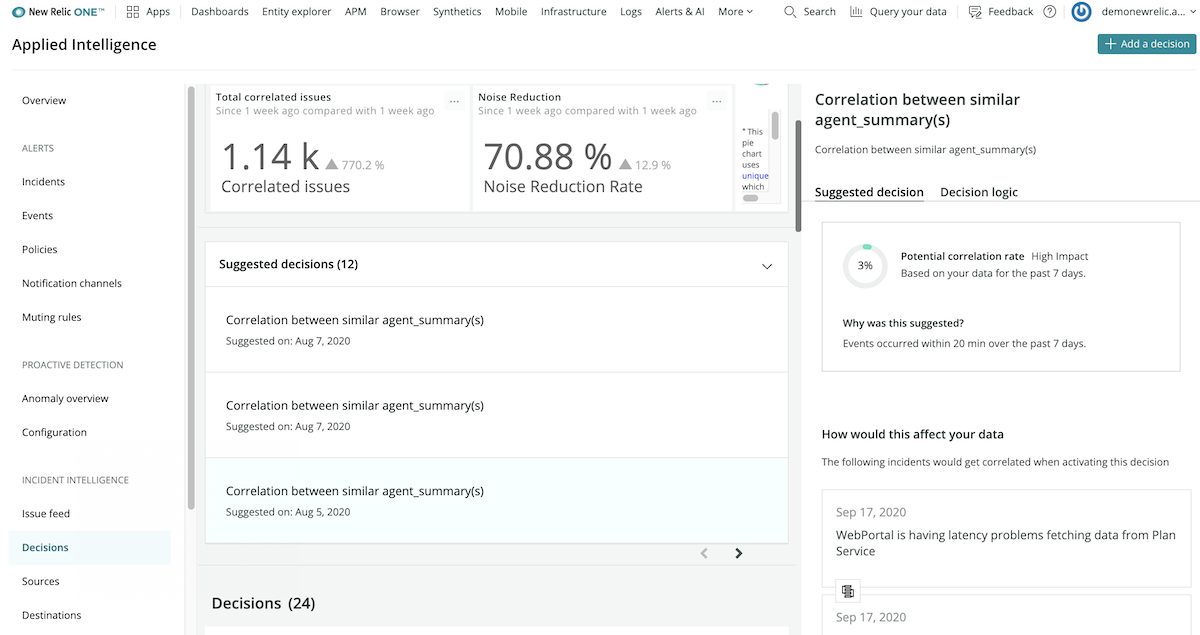Open the demonewrelic account dropdown
This screenshot has height=635, width=1200.
pos(1150,12)
